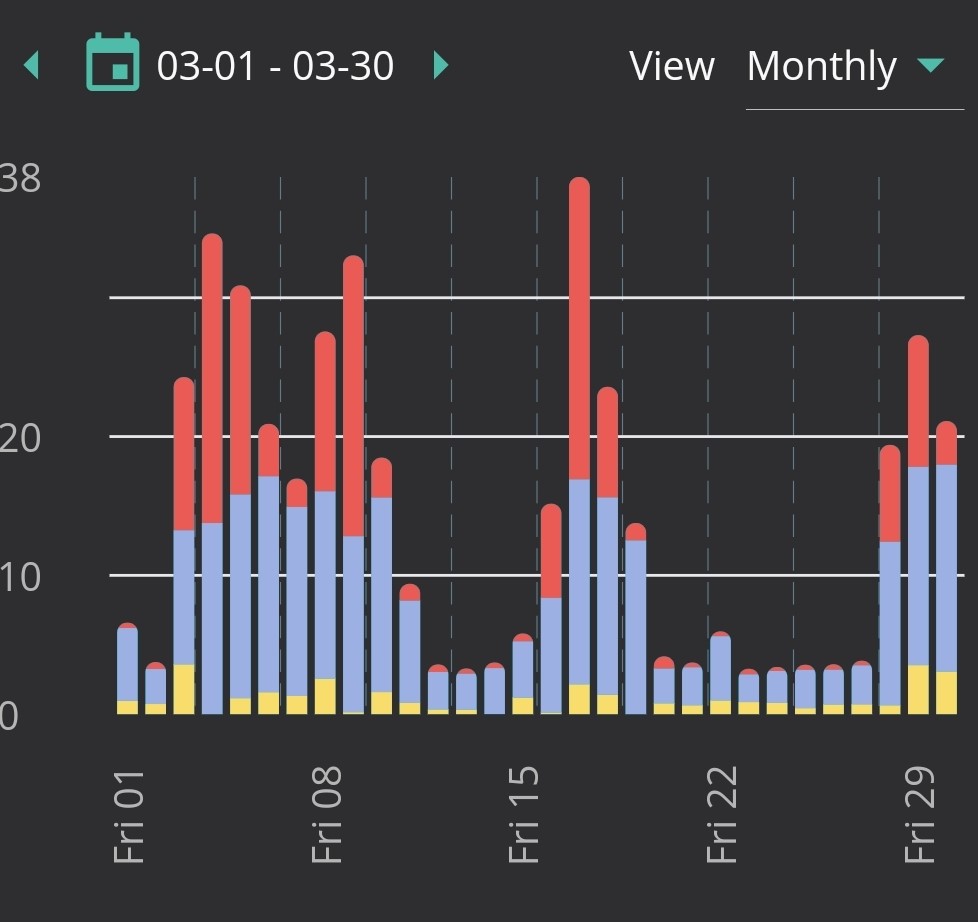Click the Fri 01 bar's blue segment
The width and height of the screenshot is (978, 922).
127,664
